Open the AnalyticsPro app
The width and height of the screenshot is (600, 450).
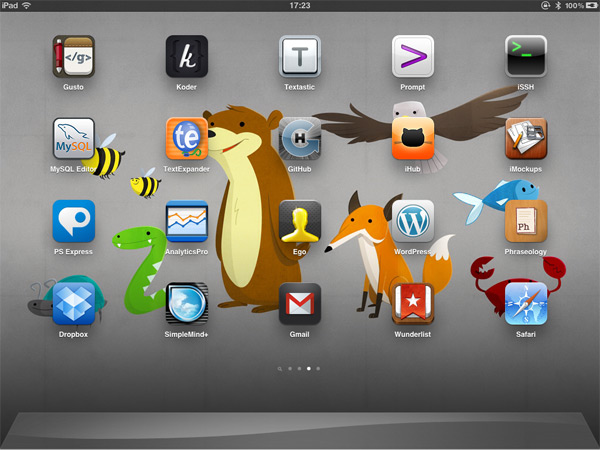[x=187, y=221]
